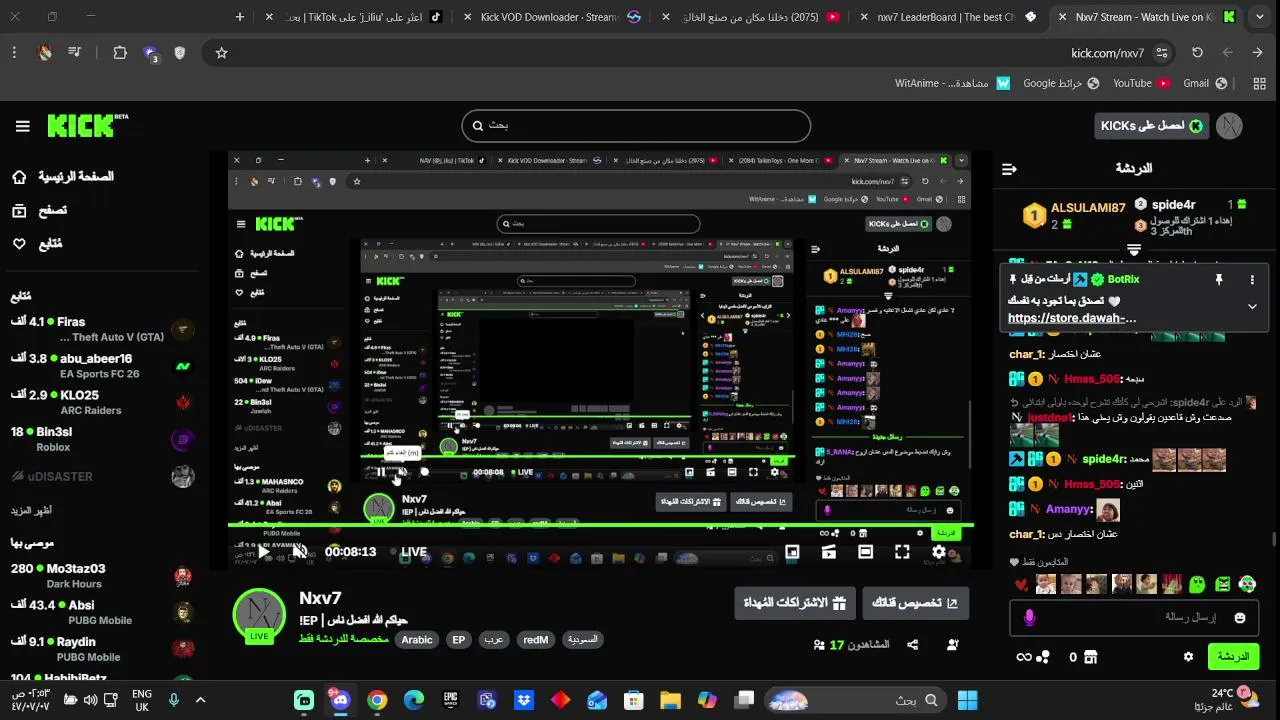Viewport: 1280px width, 720px height.
Task: Click the Get KICKs (احصل على KICKs) button
Action: point(1151,126)
